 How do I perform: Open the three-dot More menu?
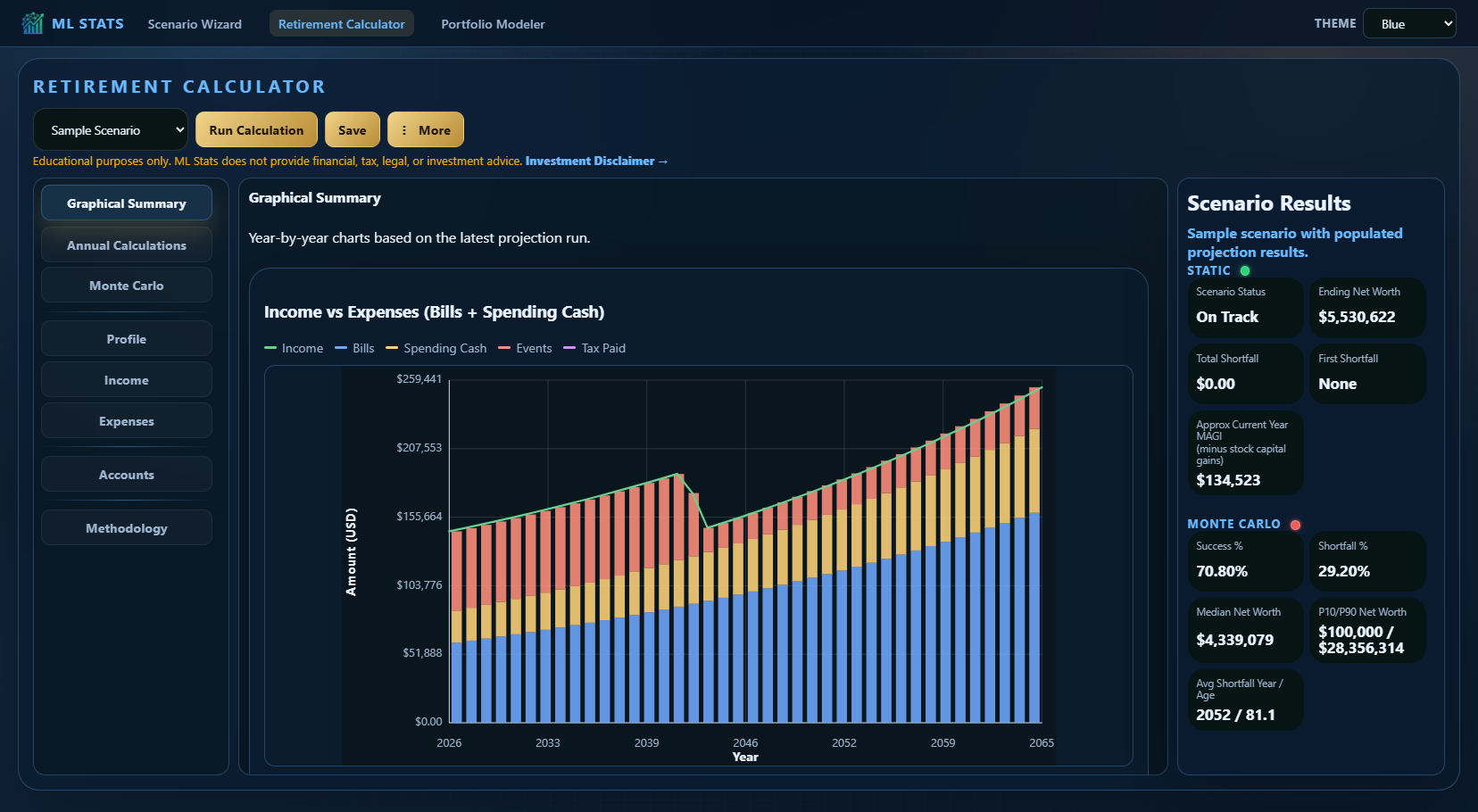426,129
